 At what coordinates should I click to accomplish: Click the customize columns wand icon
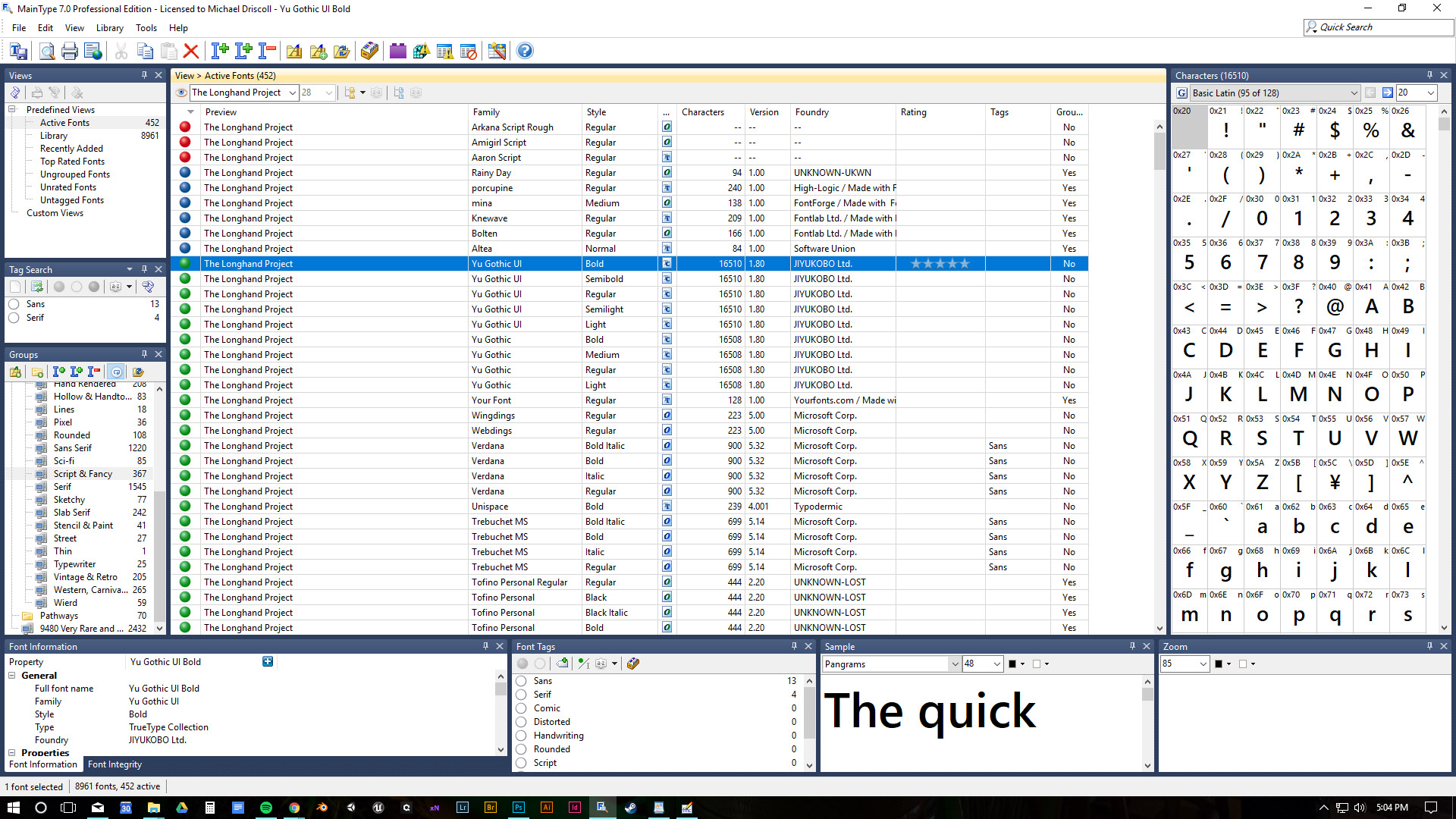(x=497, y=51)
